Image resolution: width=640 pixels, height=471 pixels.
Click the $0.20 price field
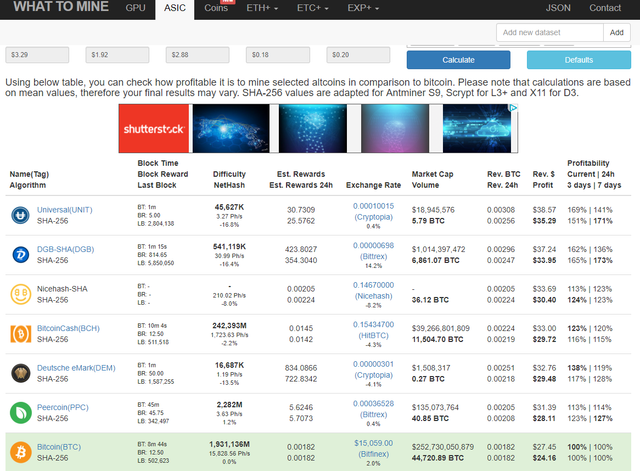(x=358, y=55)
